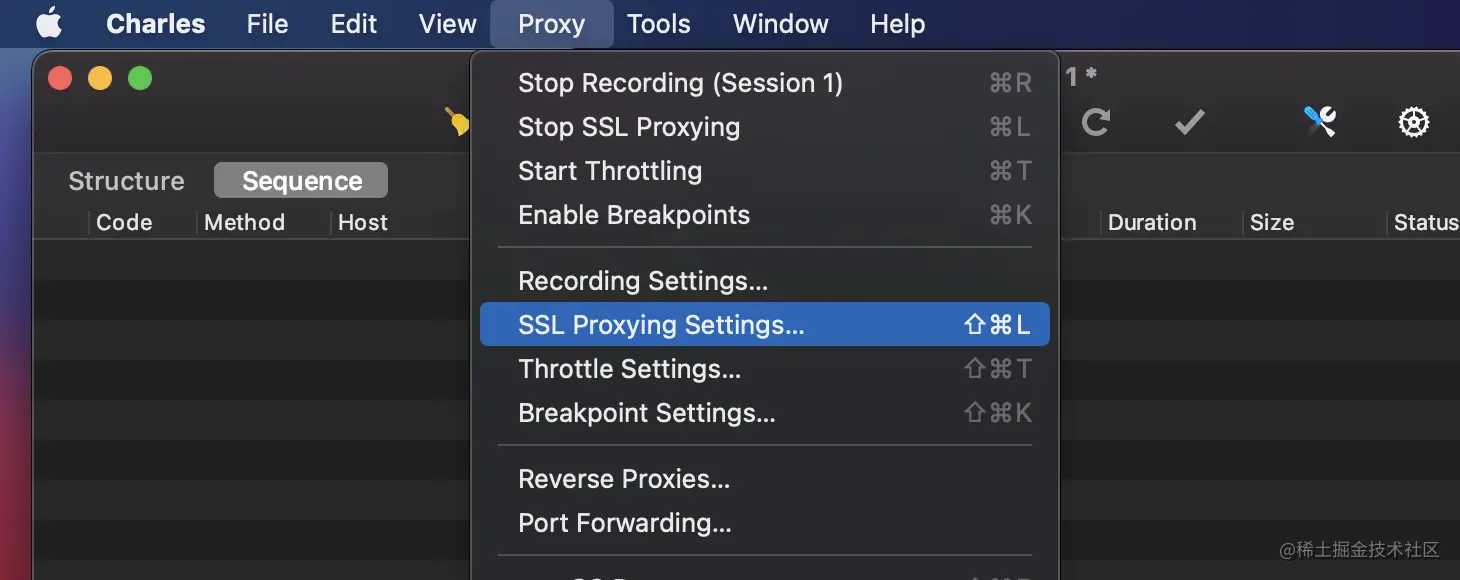Switch to the Structure tab

(x=126, y=181)
